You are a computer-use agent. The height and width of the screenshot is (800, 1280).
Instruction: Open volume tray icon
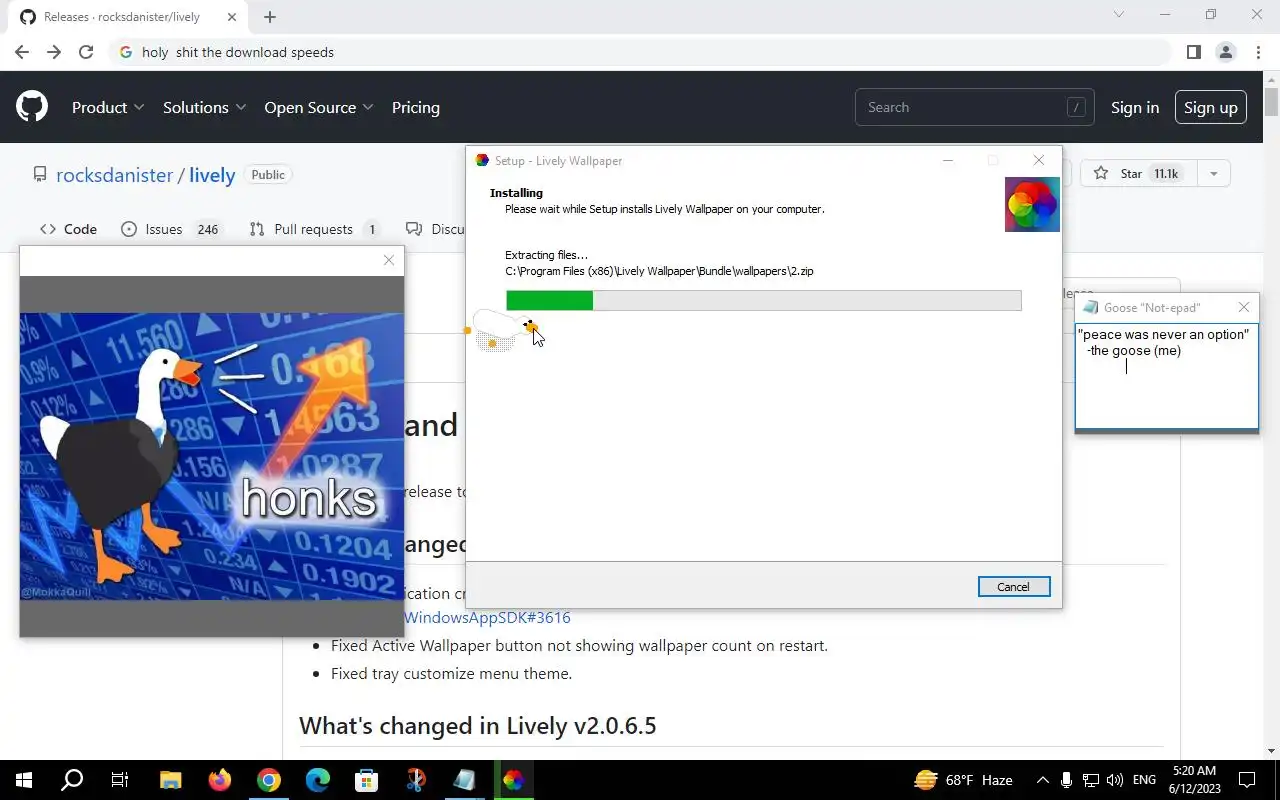pos(1115,780)
